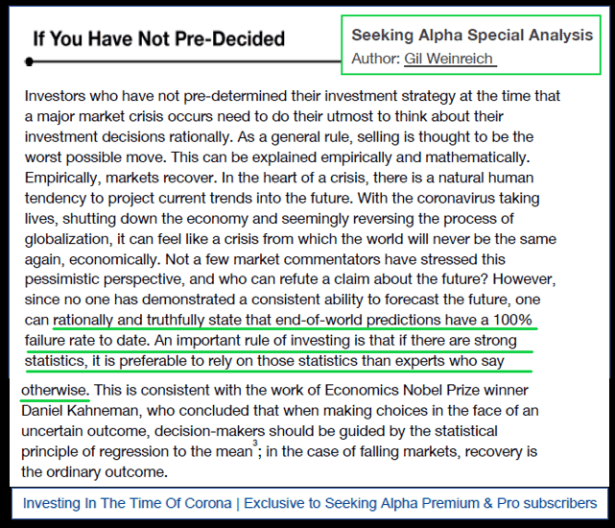Click the paragraph's first word "Investors"
The image size is (615, 528).
coord(56,96)
